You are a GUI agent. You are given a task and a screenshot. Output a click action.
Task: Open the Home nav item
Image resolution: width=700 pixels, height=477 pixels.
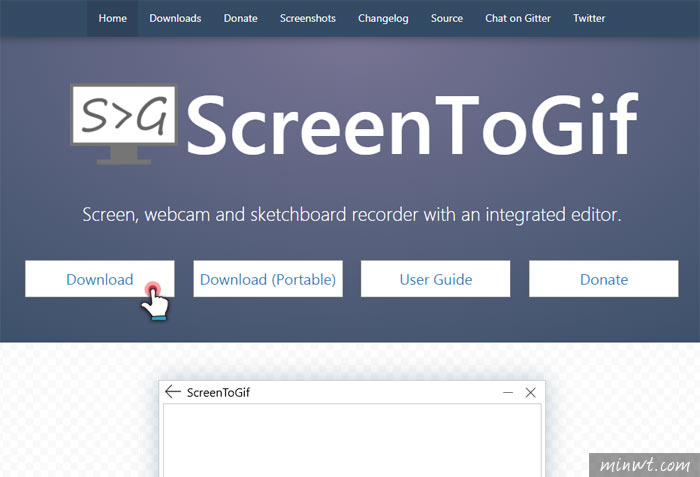tap(112, 18)
